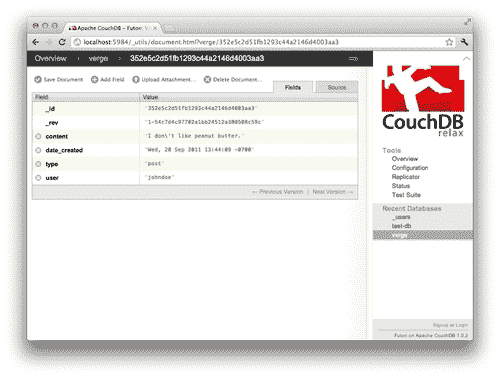This screenshot has width=500, height=378.
Task: Edit the content value about peanut butter
Action: coord(194,136)
